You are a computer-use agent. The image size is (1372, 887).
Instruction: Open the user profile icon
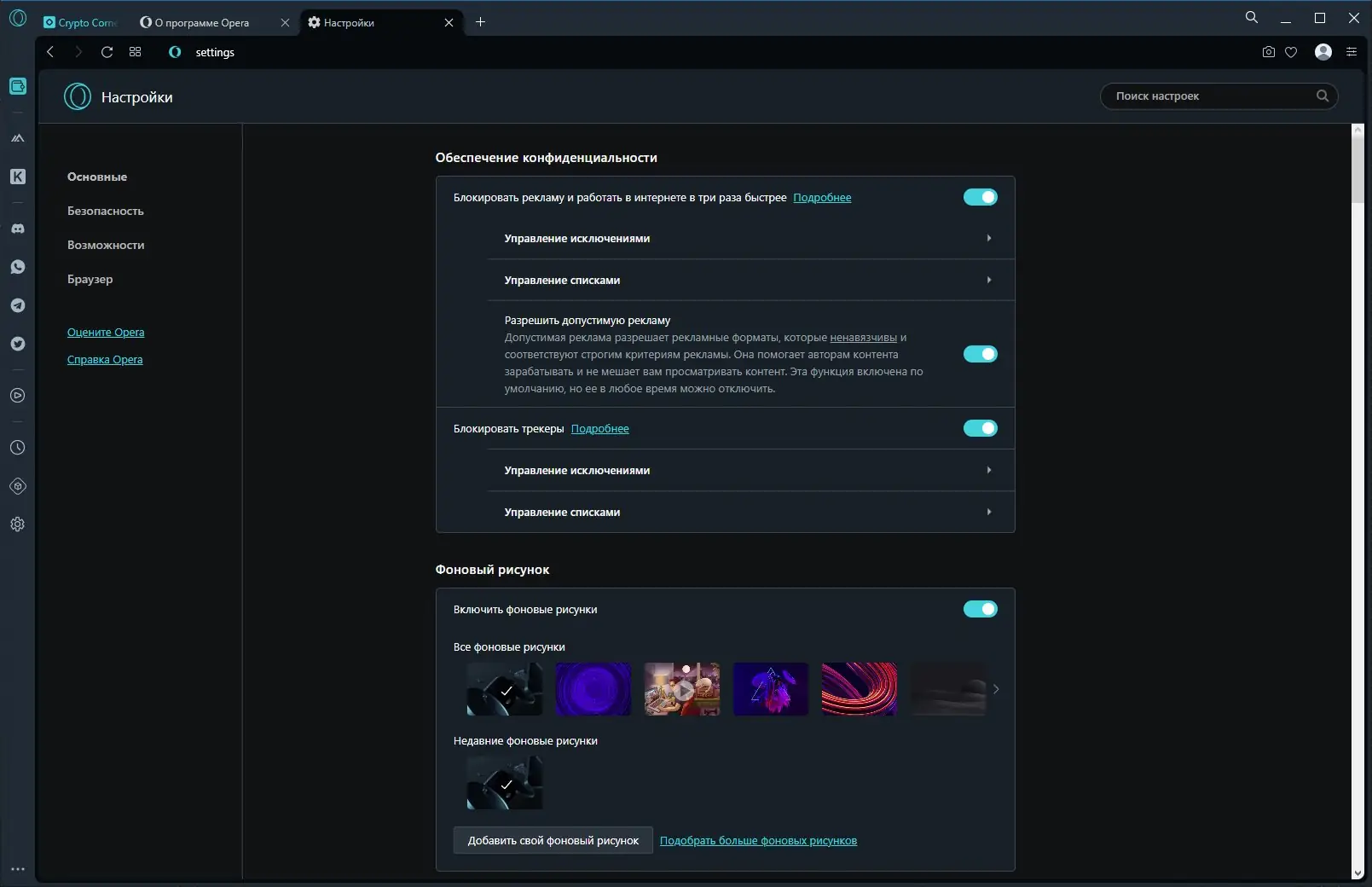(x=1323, y=52)
